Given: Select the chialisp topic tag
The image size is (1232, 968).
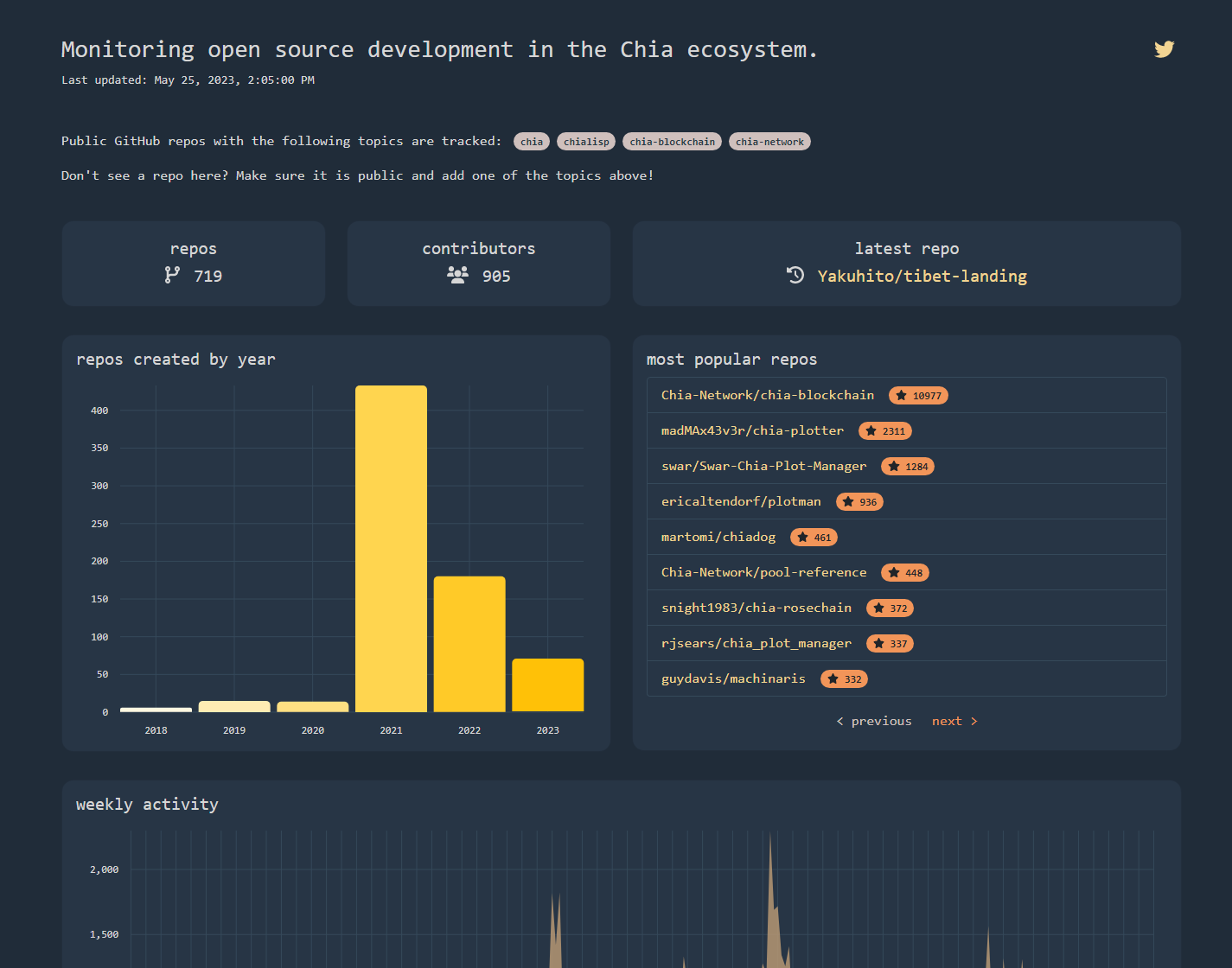Looking at the screenshot, I should pos(586,142).
